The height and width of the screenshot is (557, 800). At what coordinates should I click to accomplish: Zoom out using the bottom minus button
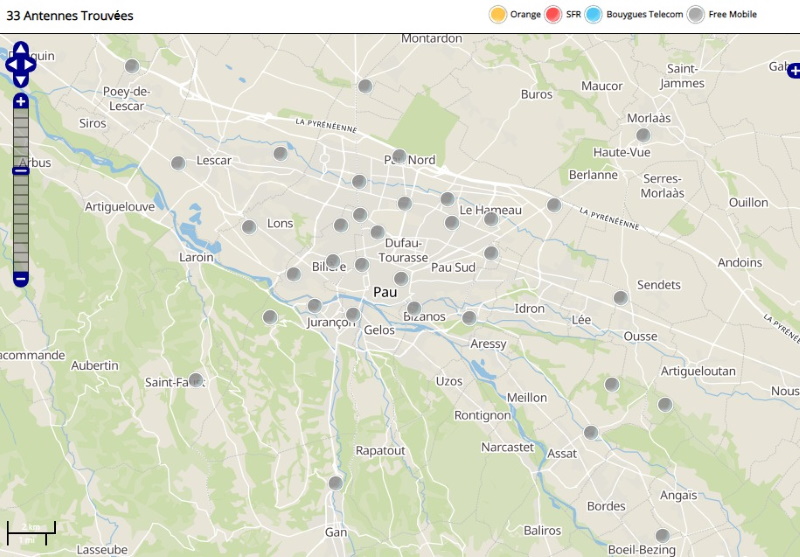tap(20, 279)
